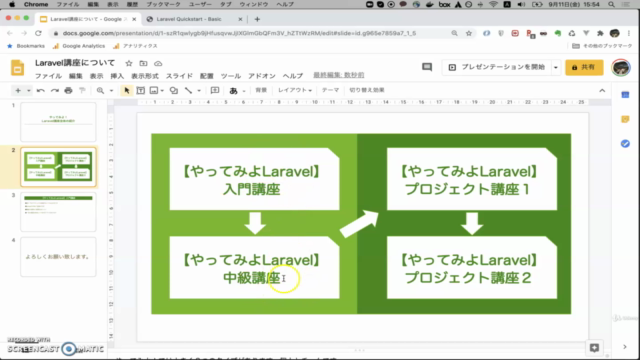
Task: Hide the side panel with chevron
Action: pyautogui.click(x=625, y=347)
